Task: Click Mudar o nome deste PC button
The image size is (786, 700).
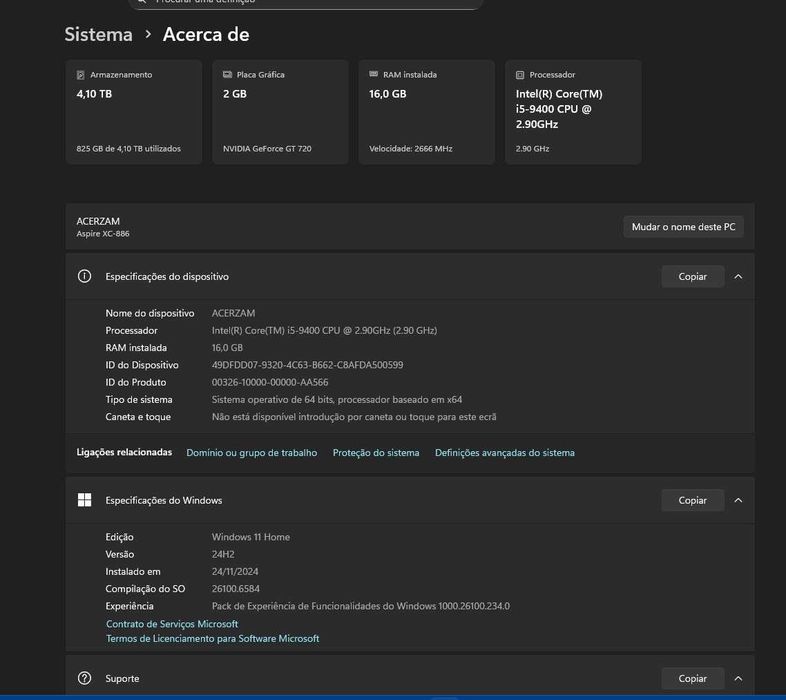Action: click(x=683, y=227)
